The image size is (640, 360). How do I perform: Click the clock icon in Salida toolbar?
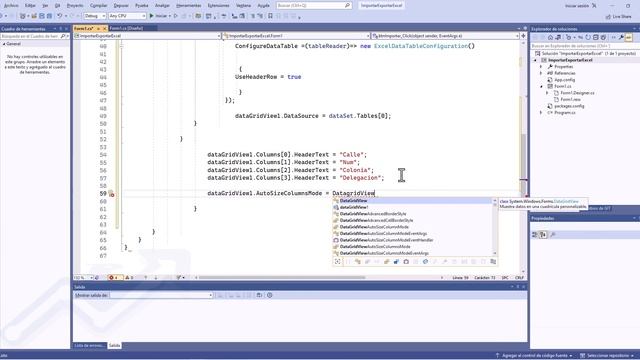click(270, 295)
